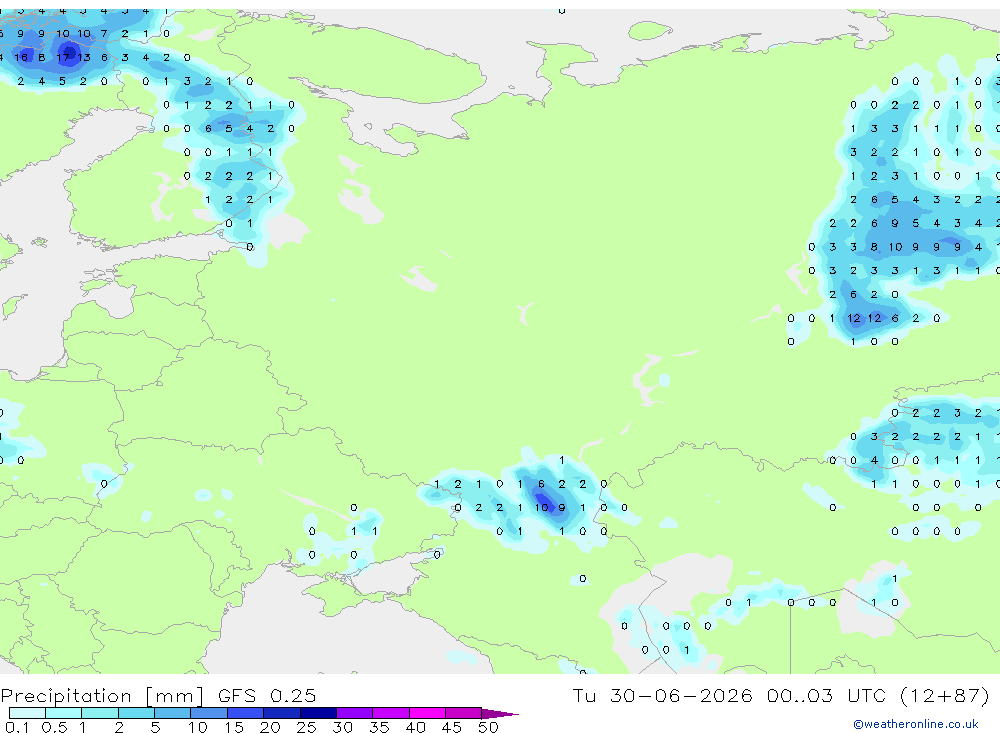Click the '(12+87)' forecast run text
Viewport: 1000px width, 733px height.
pyautogui.click(x=945, y=695)
